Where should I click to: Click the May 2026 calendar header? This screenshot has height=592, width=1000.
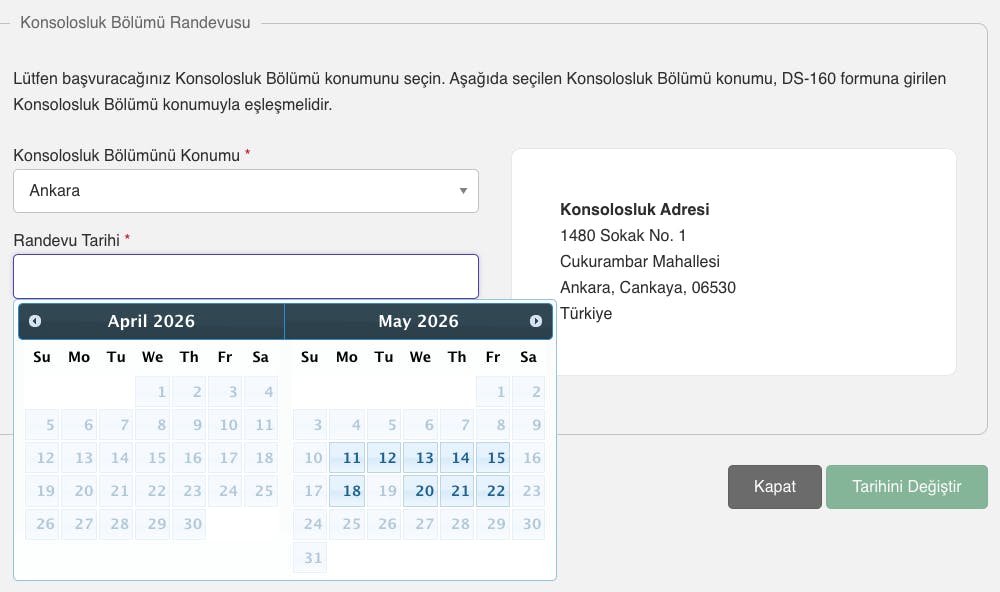(x=418, y=321)
